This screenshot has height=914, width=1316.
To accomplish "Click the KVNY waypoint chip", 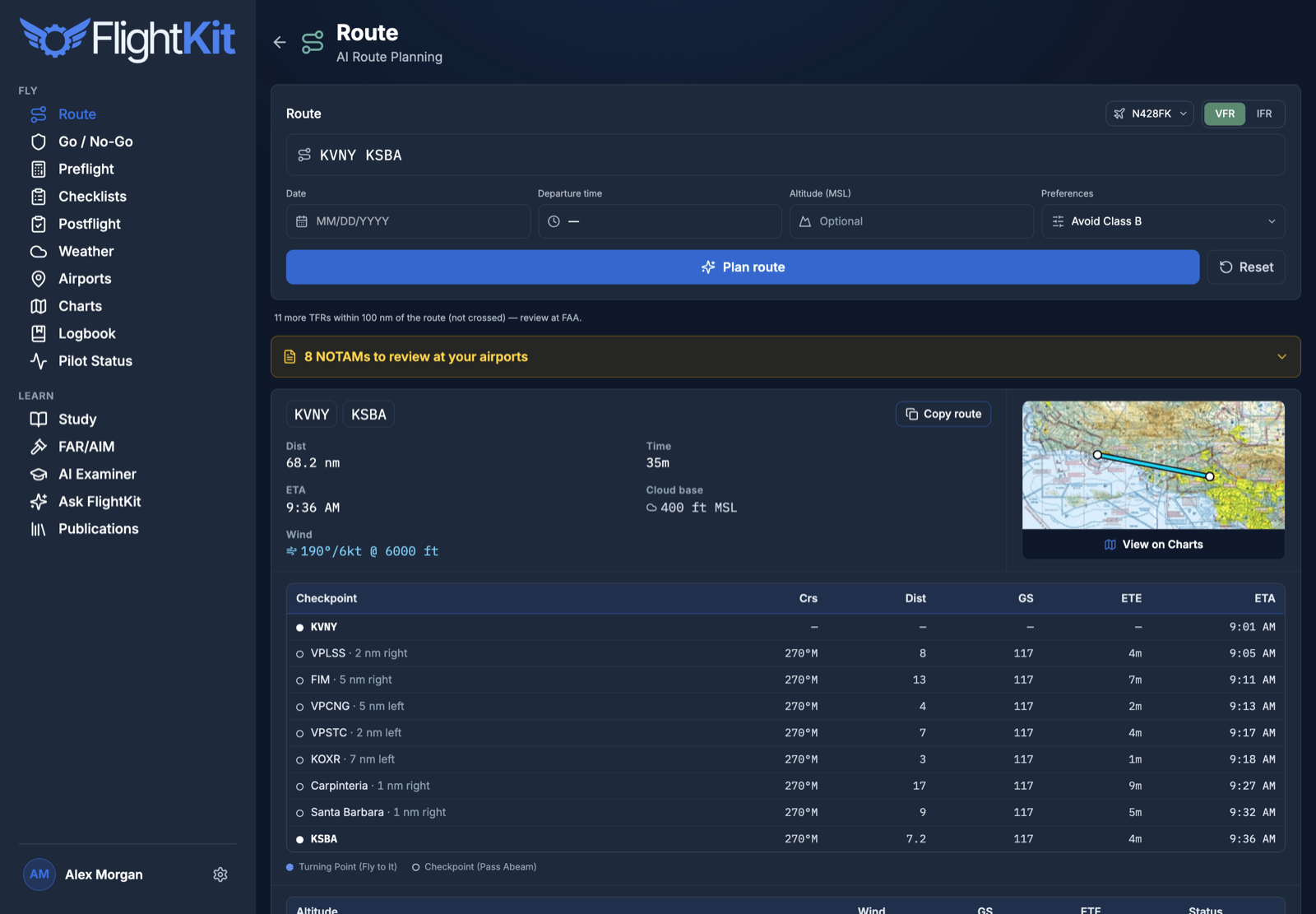I will pos(312,415).
